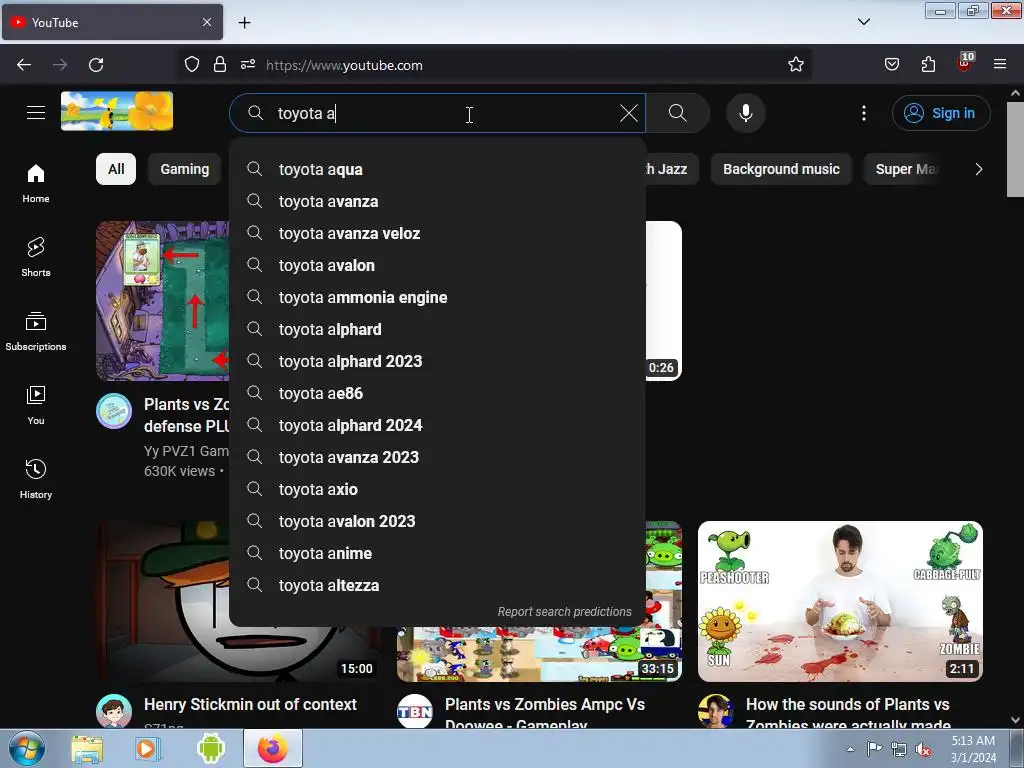The height and width of the screenshot is (768, 1024).
Task: Open a new browser tab
Action: [x=244, y=23]
